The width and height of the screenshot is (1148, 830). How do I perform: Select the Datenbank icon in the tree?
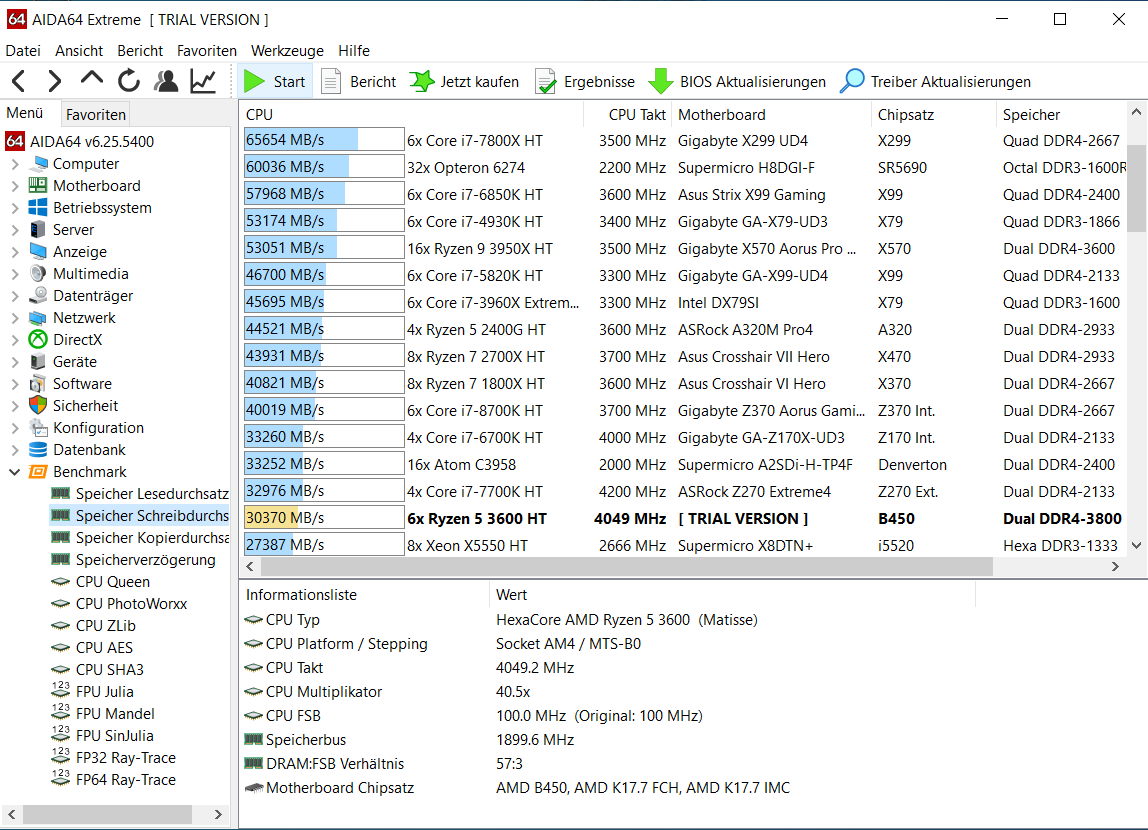38,449
